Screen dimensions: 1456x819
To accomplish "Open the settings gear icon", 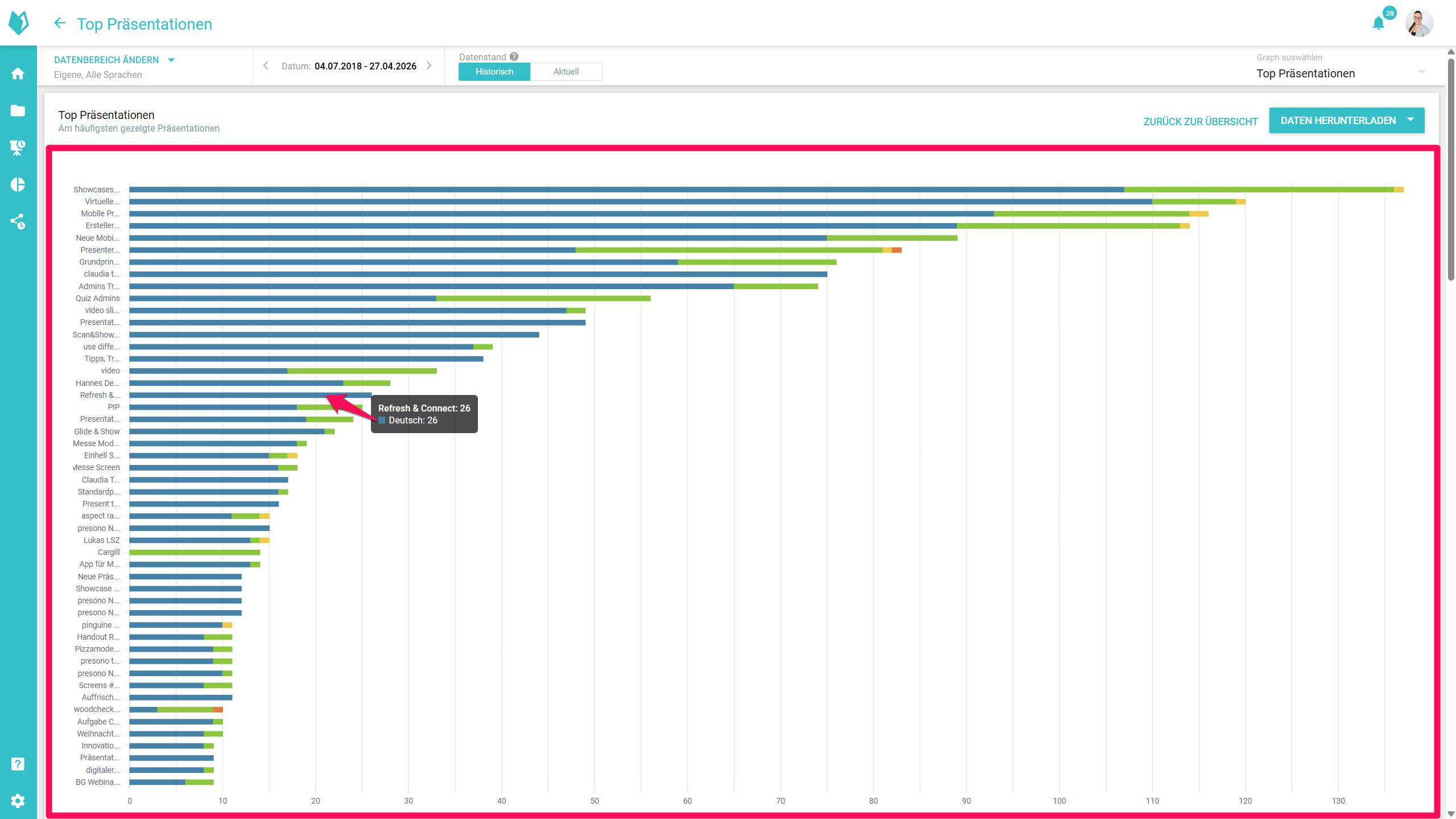I will tap(18, 801).
